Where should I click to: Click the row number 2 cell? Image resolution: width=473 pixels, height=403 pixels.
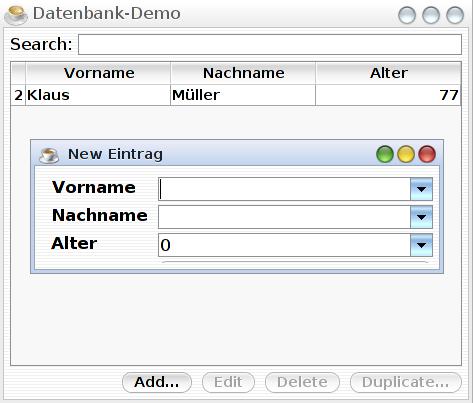pyautogui.click(x=18, y=95)
